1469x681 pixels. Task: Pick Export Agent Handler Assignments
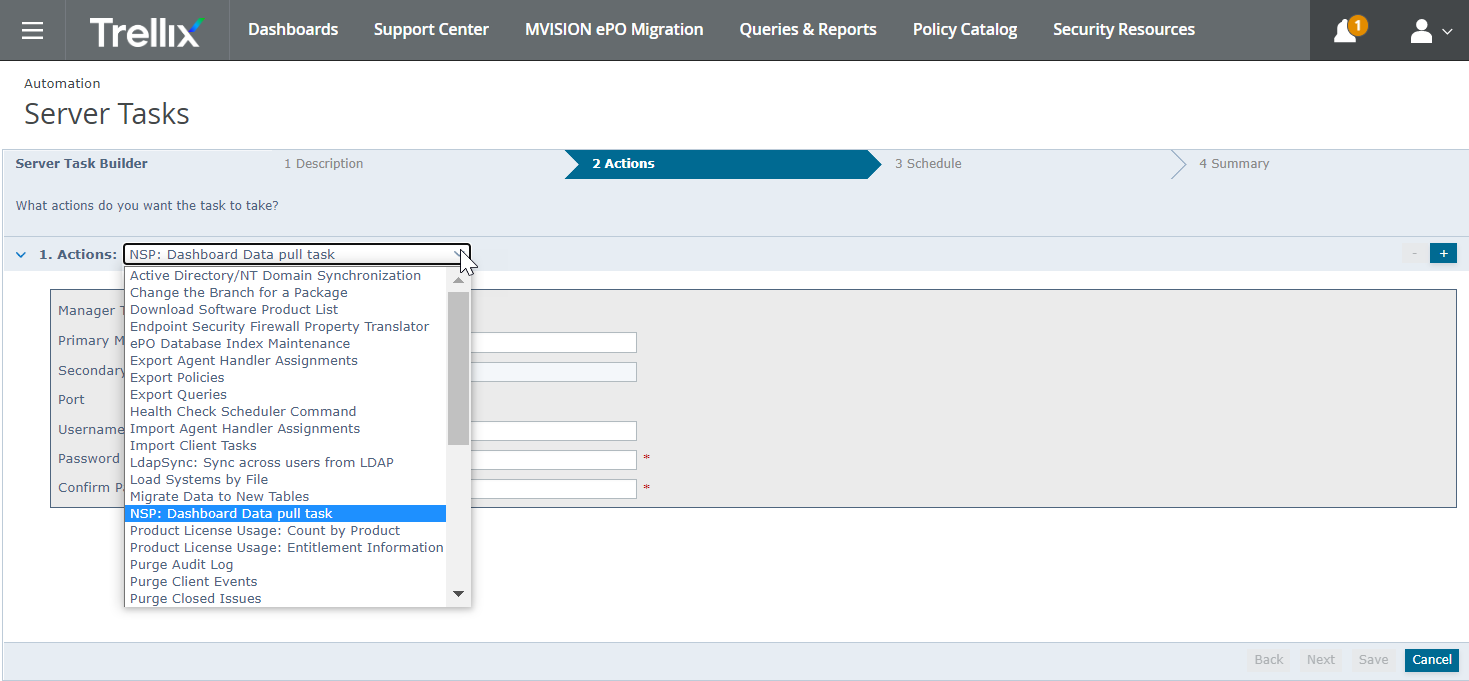[286, 361]
